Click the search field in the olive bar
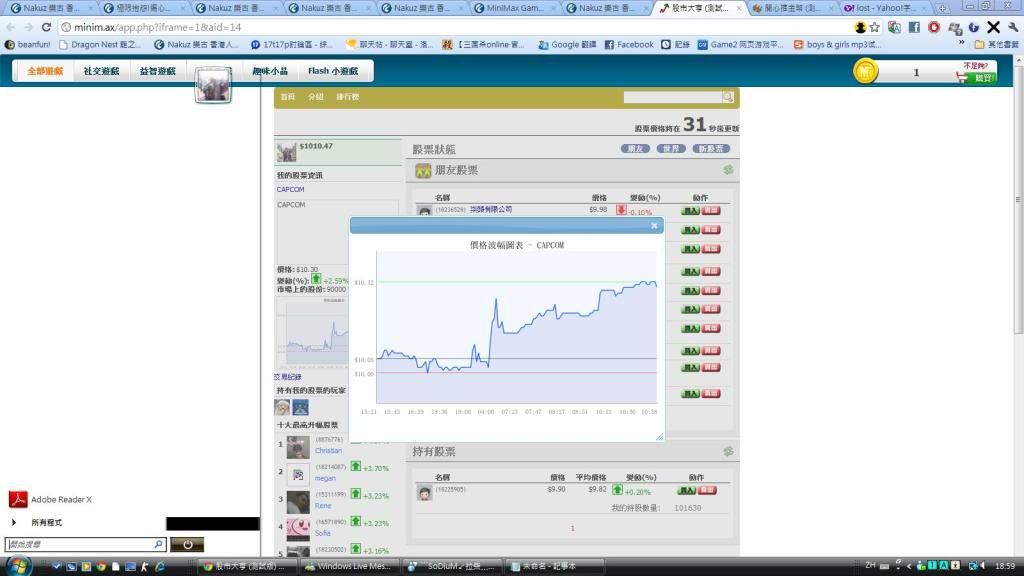 pos(672,97)
